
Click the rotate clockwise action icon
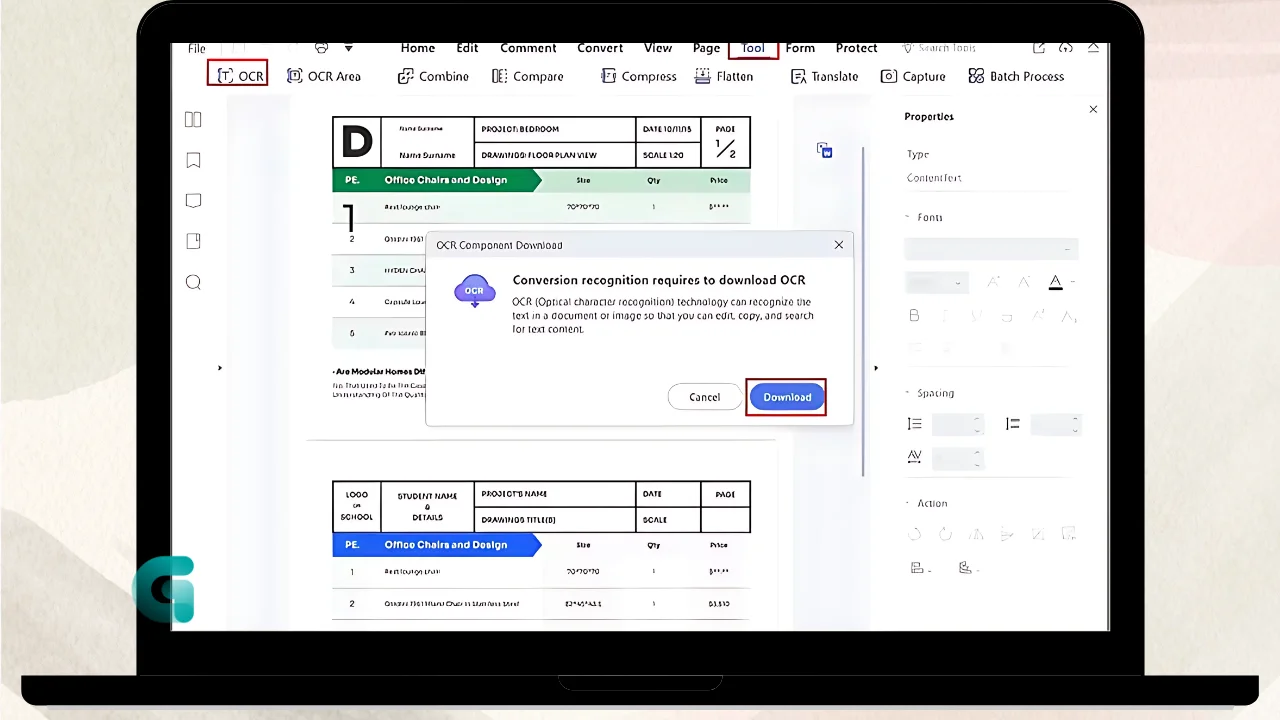[x=945, y=534]
